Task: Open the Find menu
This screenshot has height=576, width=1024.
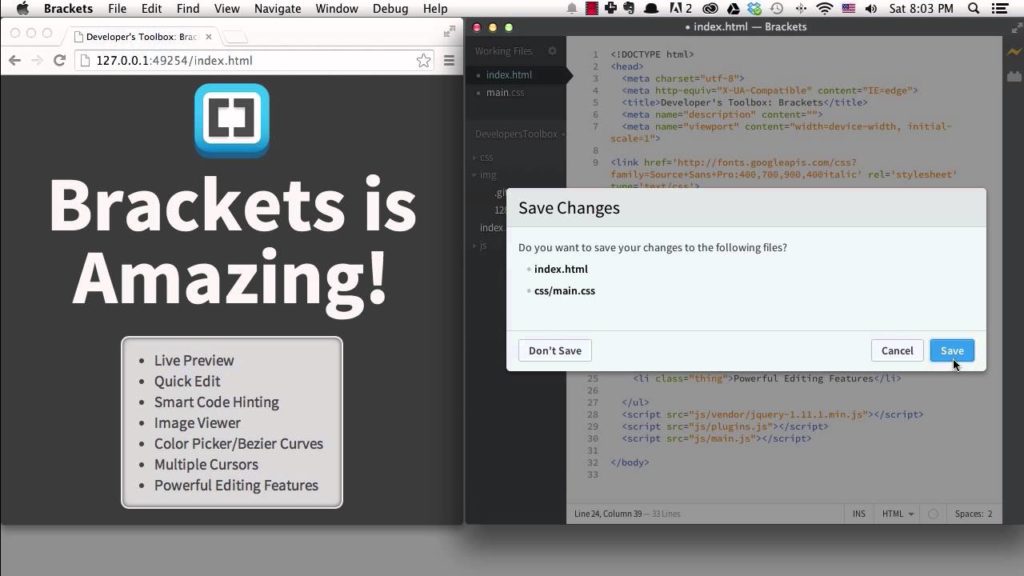Action: click(x=187, y=8)
